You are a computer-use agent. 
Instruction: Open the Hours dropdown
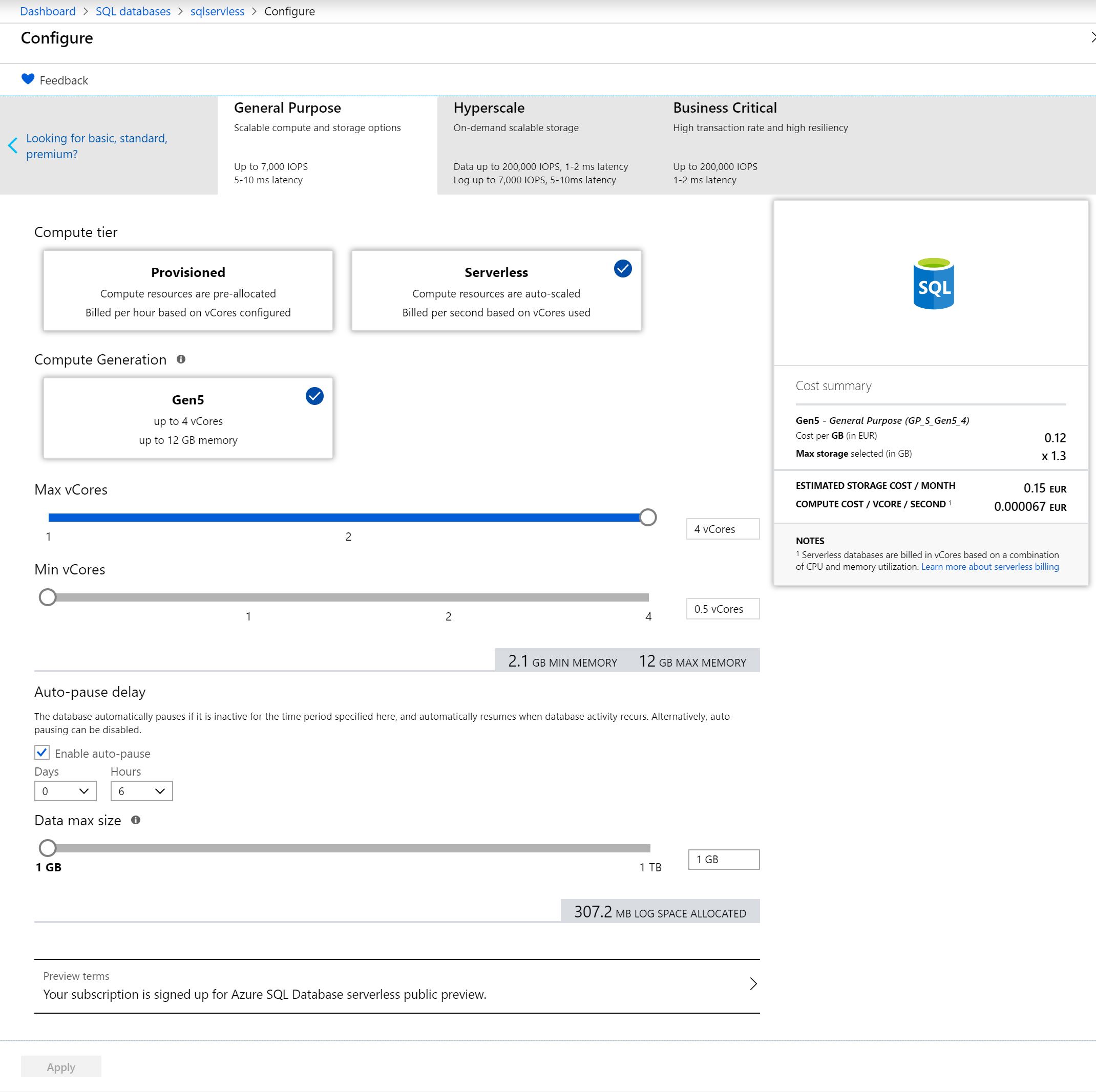[x=141, y=791]
